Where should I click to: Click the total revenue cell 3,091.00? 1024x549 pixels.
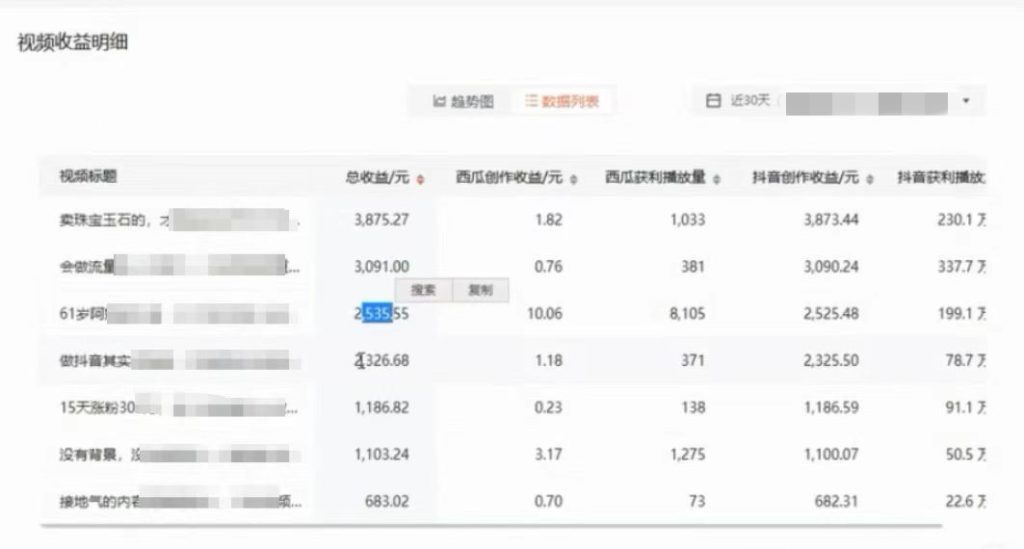(381, 266)
